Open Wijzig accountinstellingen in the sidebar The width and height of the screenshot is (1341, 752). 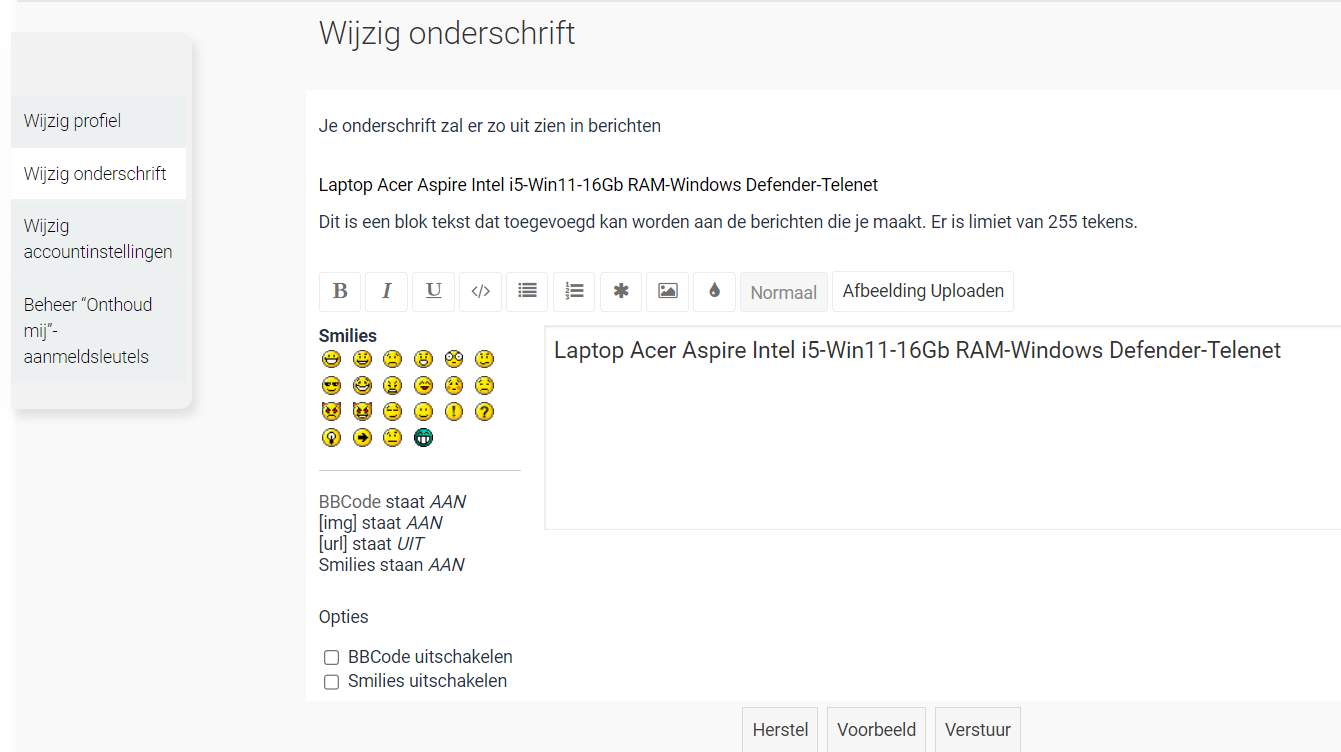[x=97, y=238]
